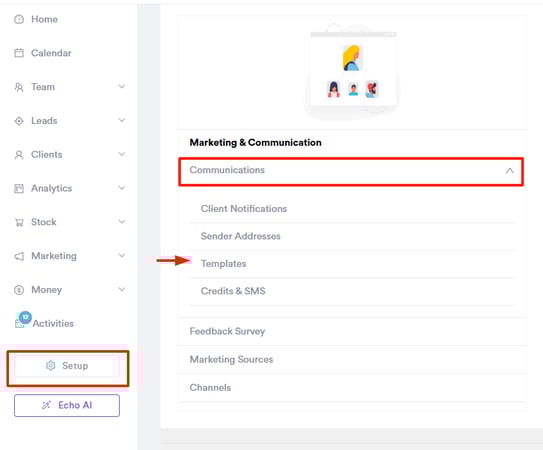The width and height of the screenshot is (543, 450).
Task: Expand the Team menu chevron
Action: [122, 86]
